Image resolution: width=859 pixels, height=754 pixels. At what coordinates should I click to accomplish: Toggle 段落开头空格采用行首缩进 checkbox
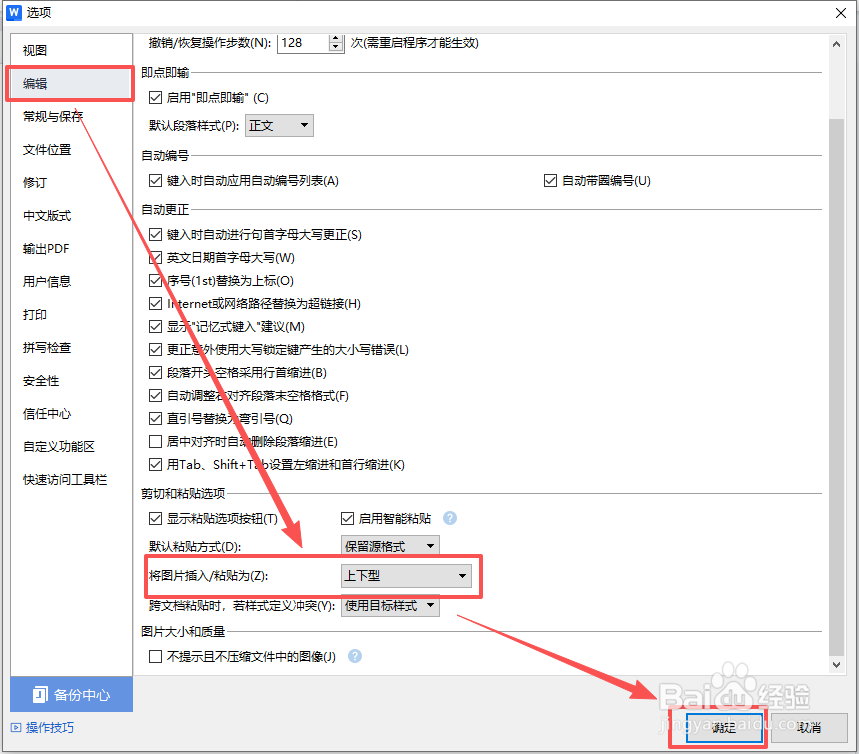click(x=156, y=373)
